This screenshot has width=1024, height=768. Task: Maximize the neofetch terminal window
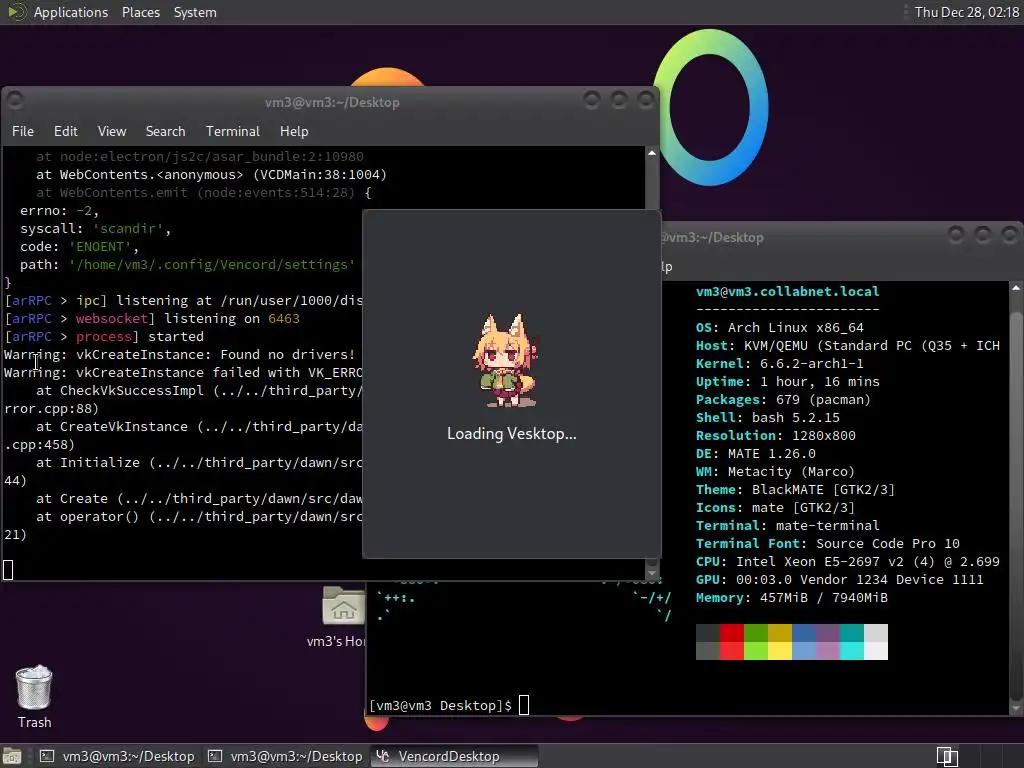point(983,235)
